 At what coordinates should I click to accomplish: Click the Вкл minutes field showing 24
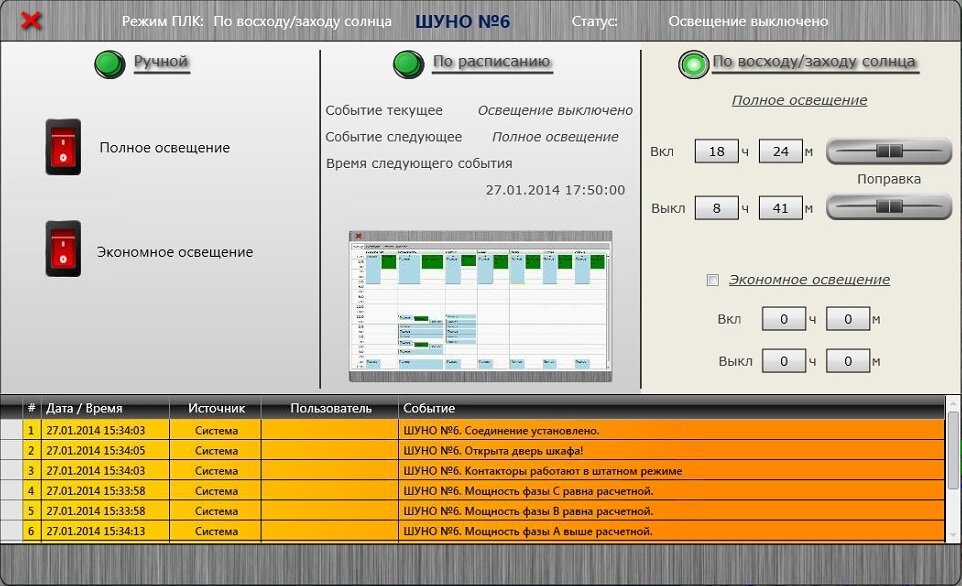click(x=780, y=152)
